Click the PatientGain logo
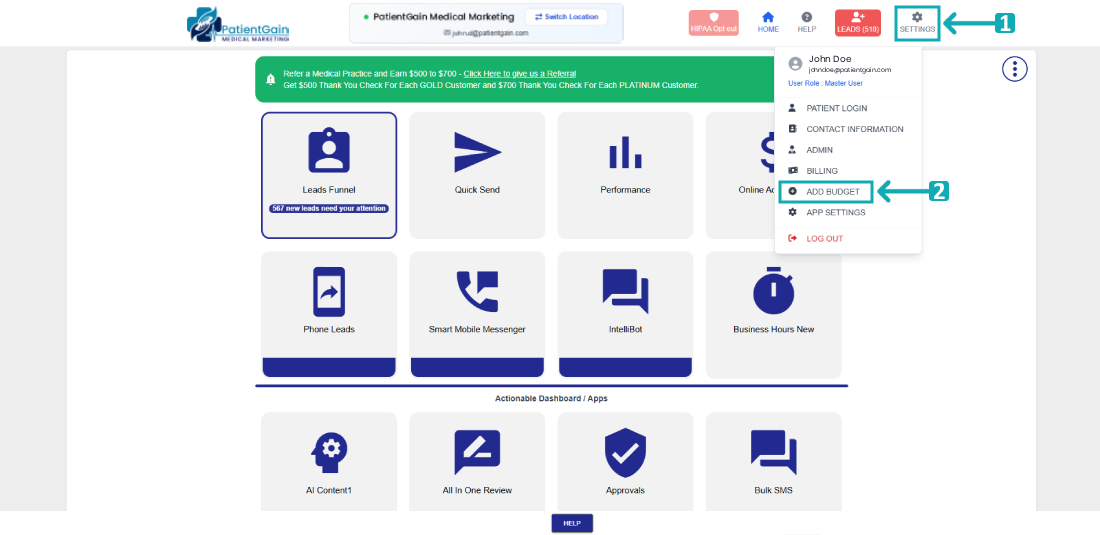This screenshot has height=535, width=1100. pyautogui.click(x=238, y=25)
